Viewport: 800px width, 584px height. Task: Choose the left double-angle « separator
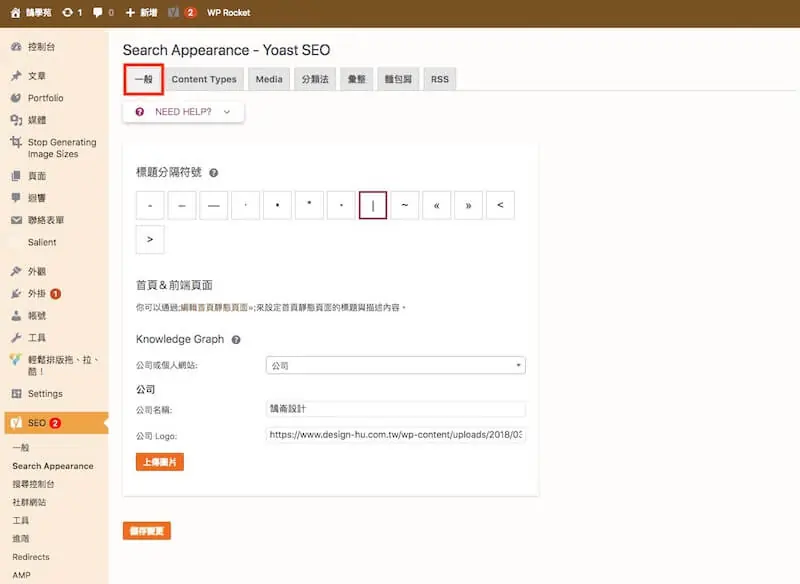[437, 206]
